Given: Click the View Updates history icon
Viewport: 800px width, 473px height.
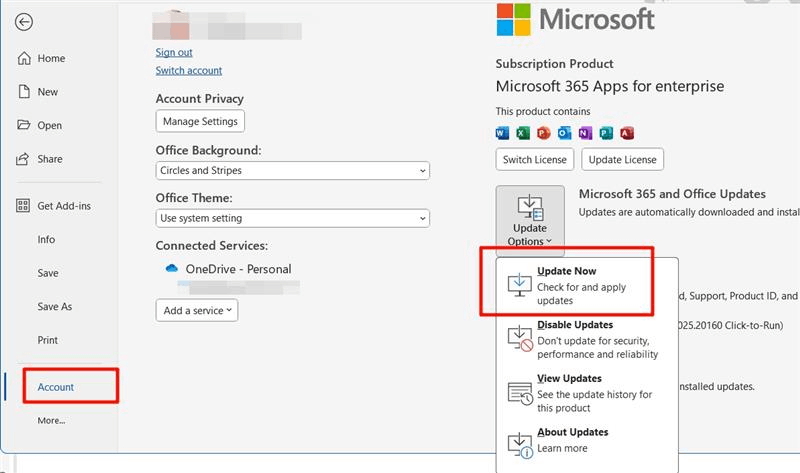Looking at the screenshot, I should pos(520,393).
